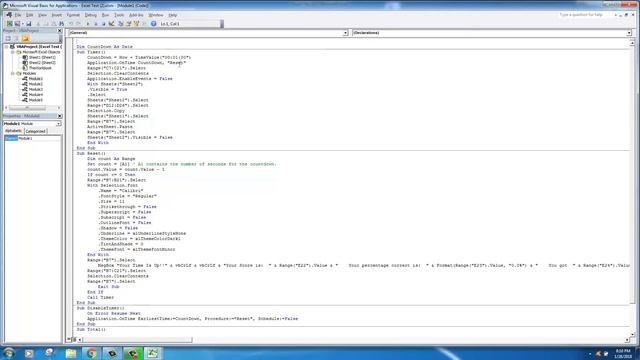Click the Redo toolbar icon
The image size is (640, 360).
(79, 24)
